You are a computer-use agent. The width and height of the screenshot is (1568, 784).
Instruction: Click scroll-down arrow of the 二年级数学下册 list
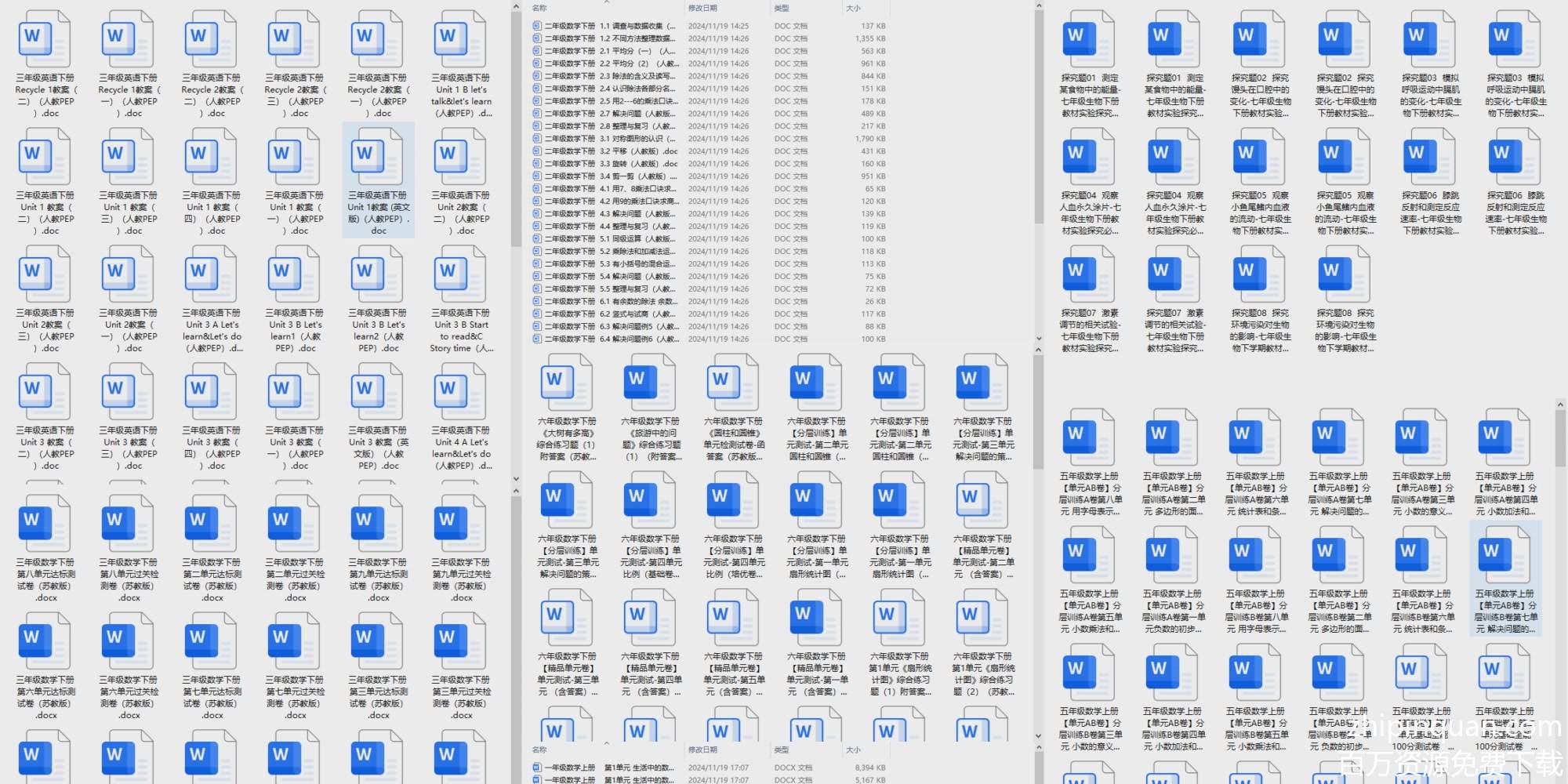(x=1039, y=339)
